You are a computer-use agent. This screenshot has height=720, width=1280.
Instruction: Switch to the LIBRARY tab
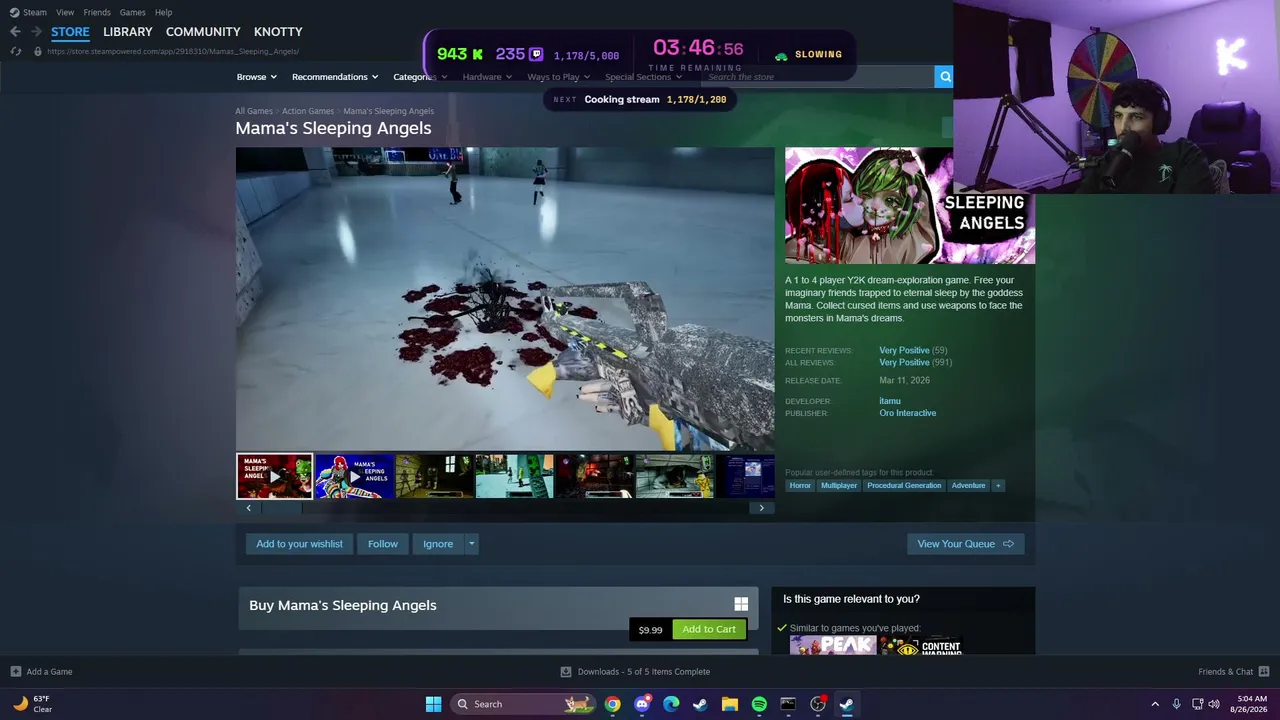tap(128, 32)
